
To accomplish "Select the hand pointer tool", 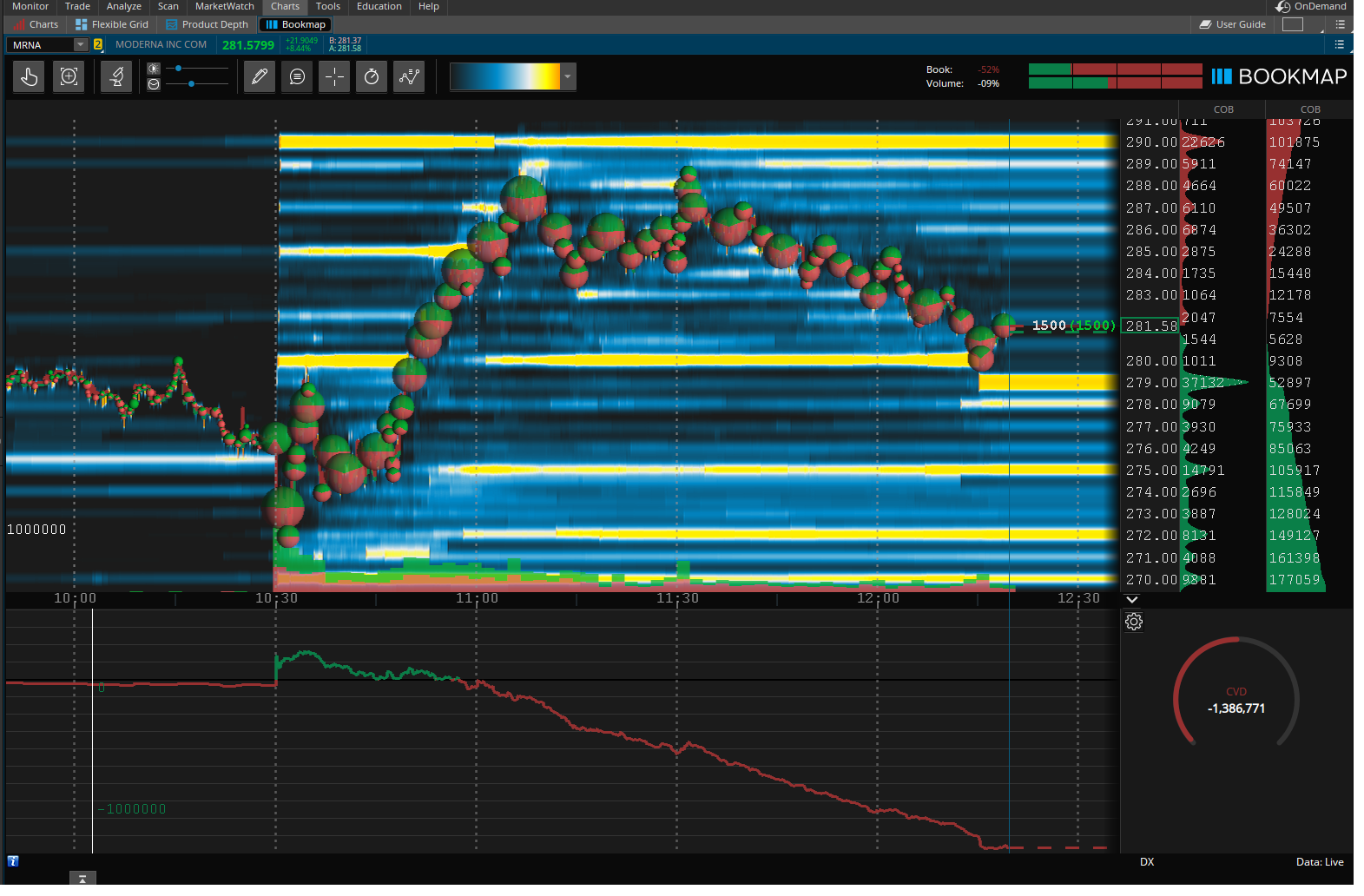I will pyautogui.click(x=29, y=77).
